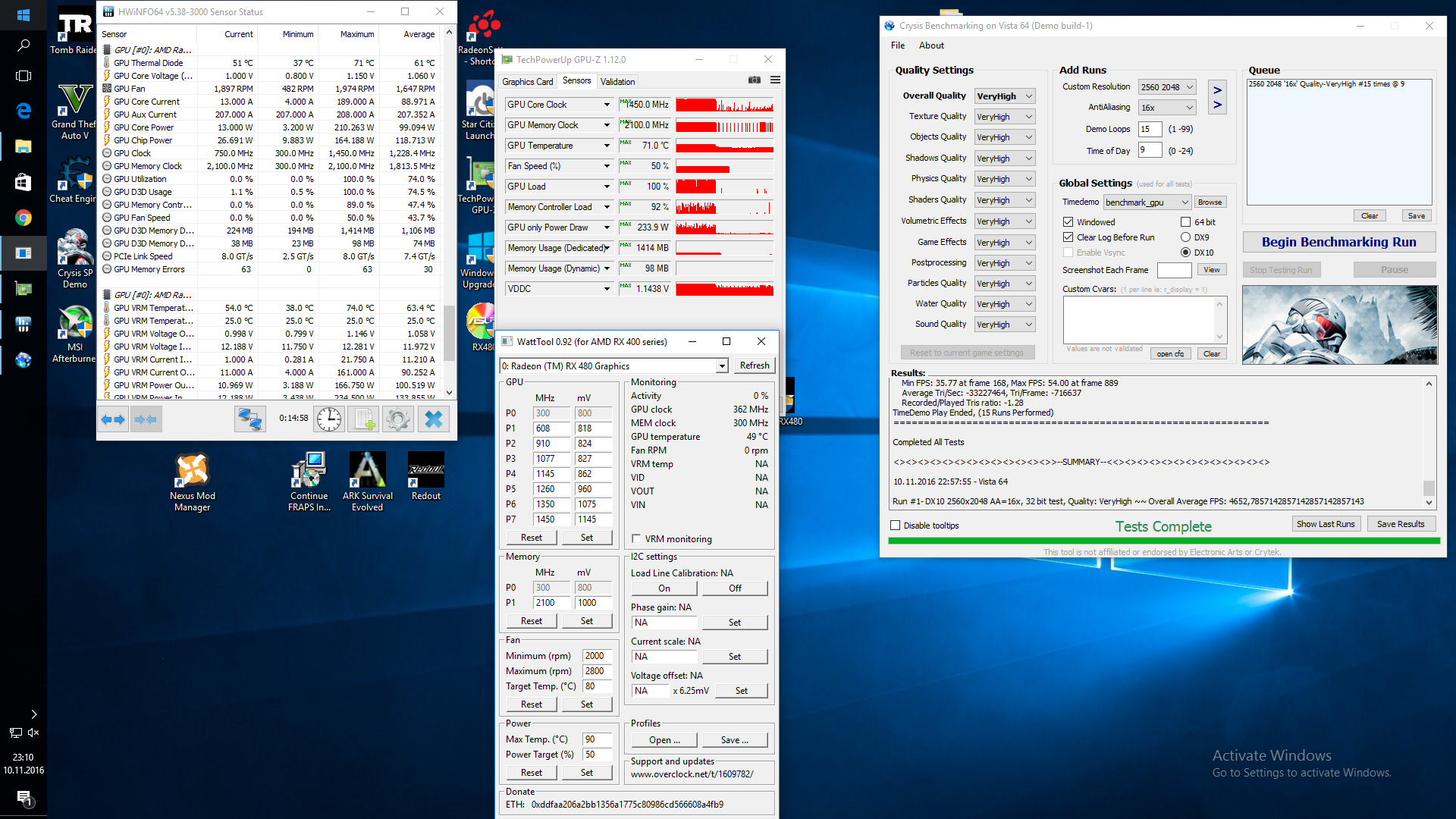Screen dimensions: 1456x819
Task: Click HWiNFO expand columns arrows icon
Action: [x=113, y=419]
